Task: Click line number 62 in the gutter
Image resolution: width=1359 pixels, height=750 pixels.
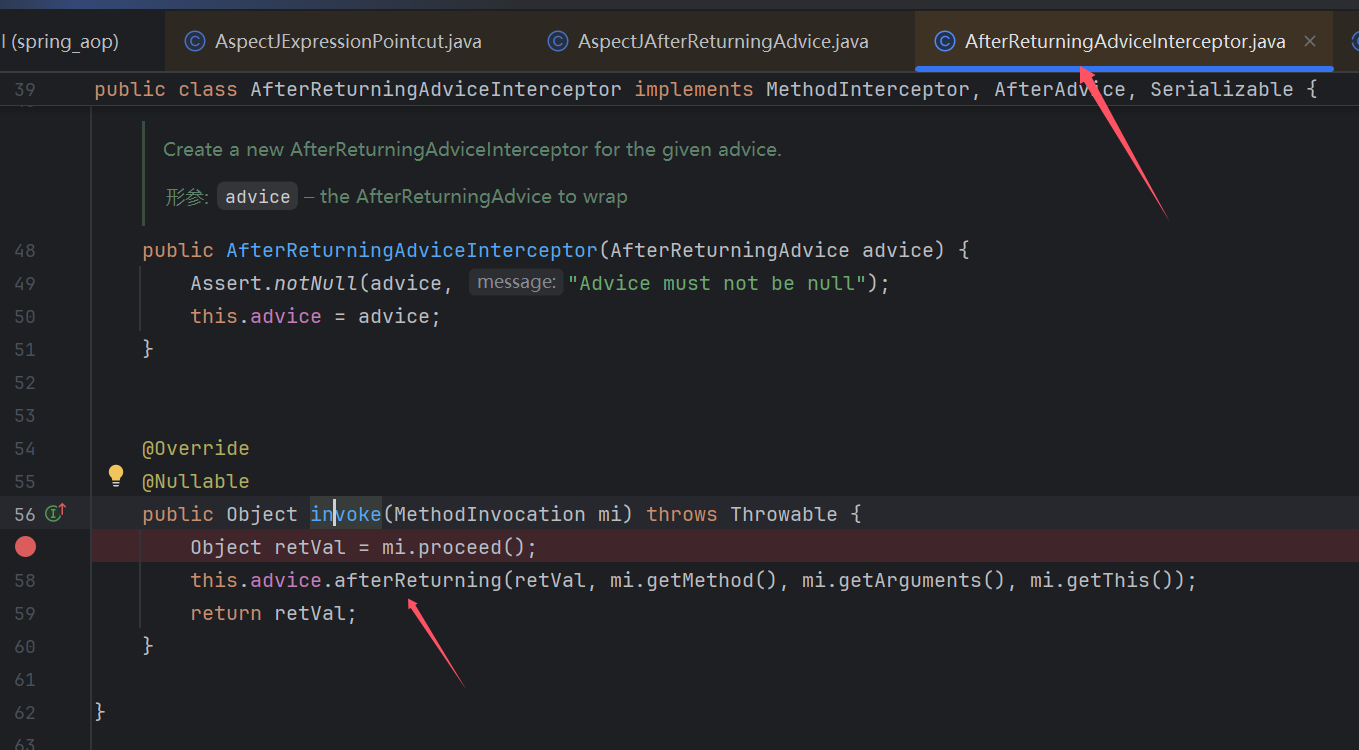Action: pos(25,712)
